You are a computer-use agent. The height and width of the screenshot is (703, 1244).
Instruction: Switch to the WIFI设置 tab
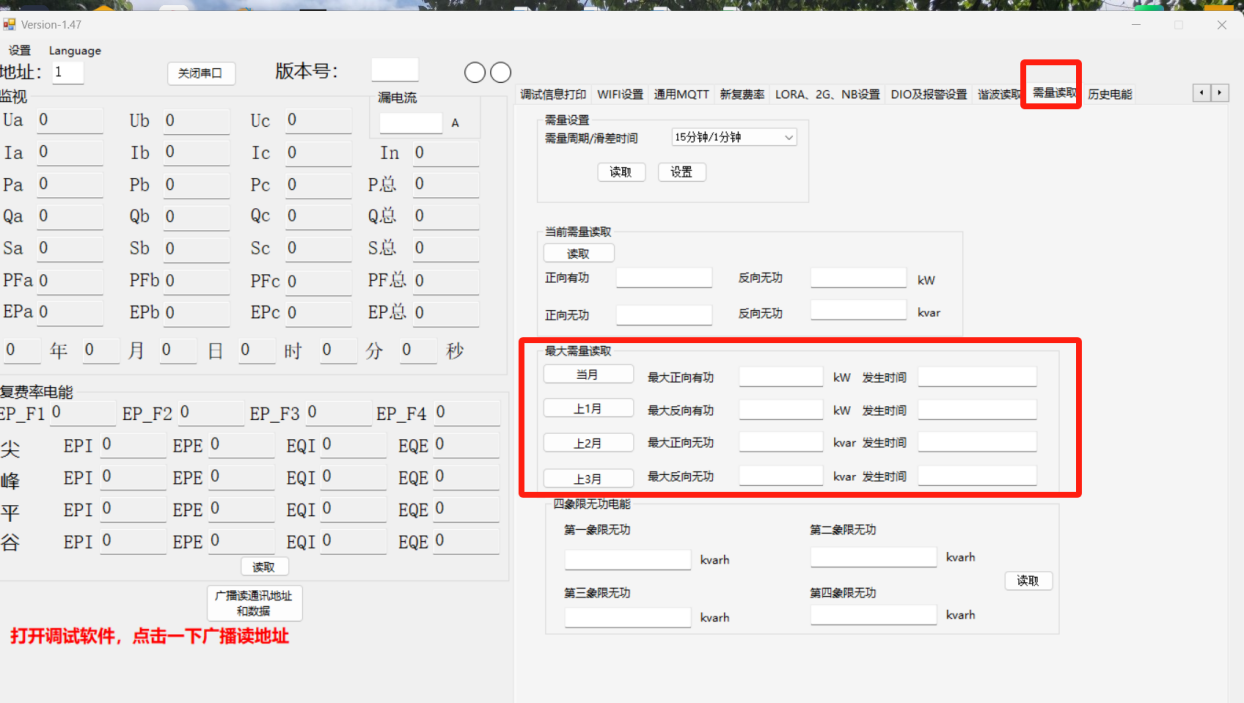tap(620, 95)
